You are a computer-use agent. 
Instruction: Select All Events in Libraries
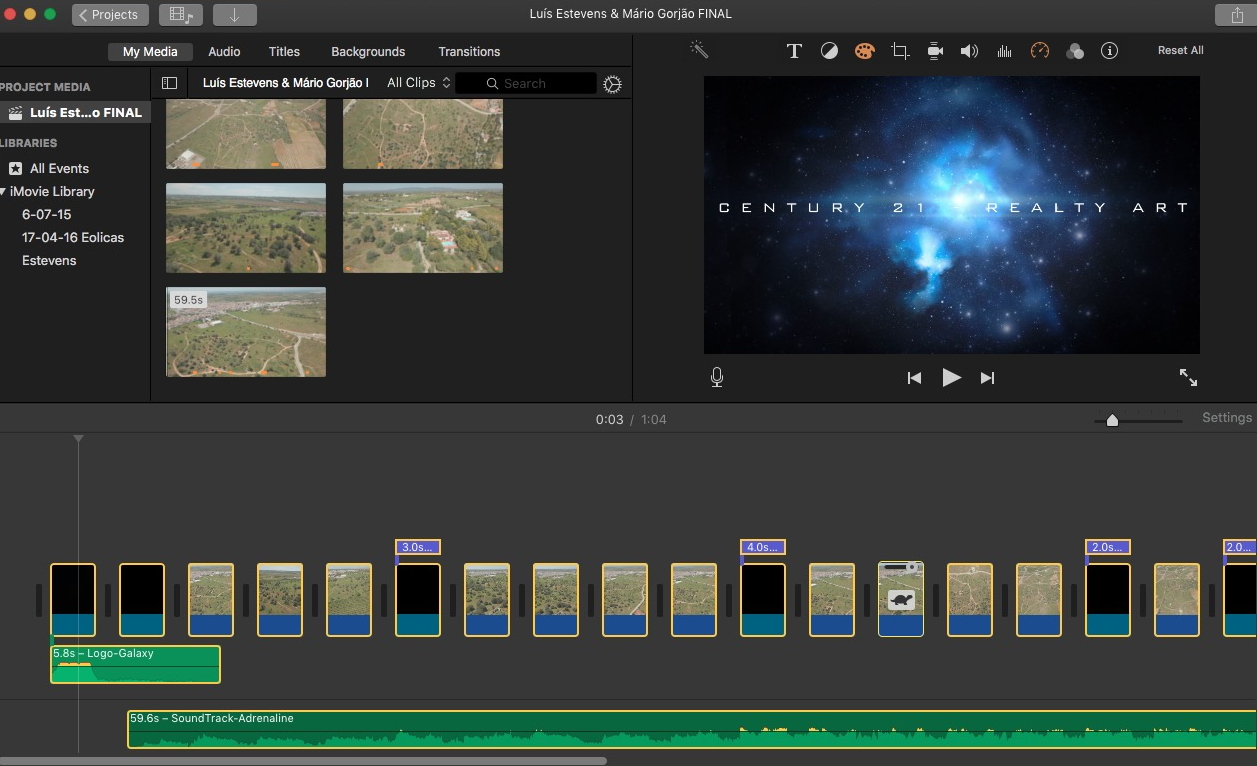[59, 168]
